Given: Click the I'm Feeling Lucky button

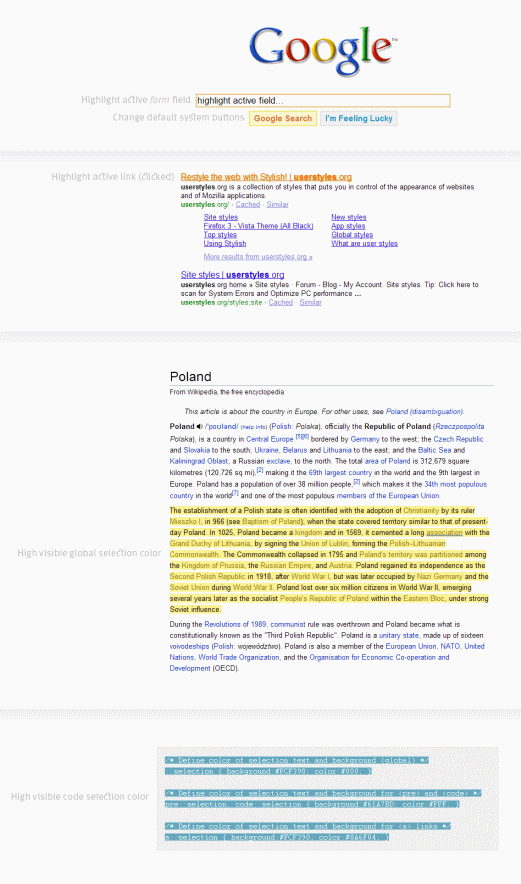Looking at the screenshot, I should (359, 118).
